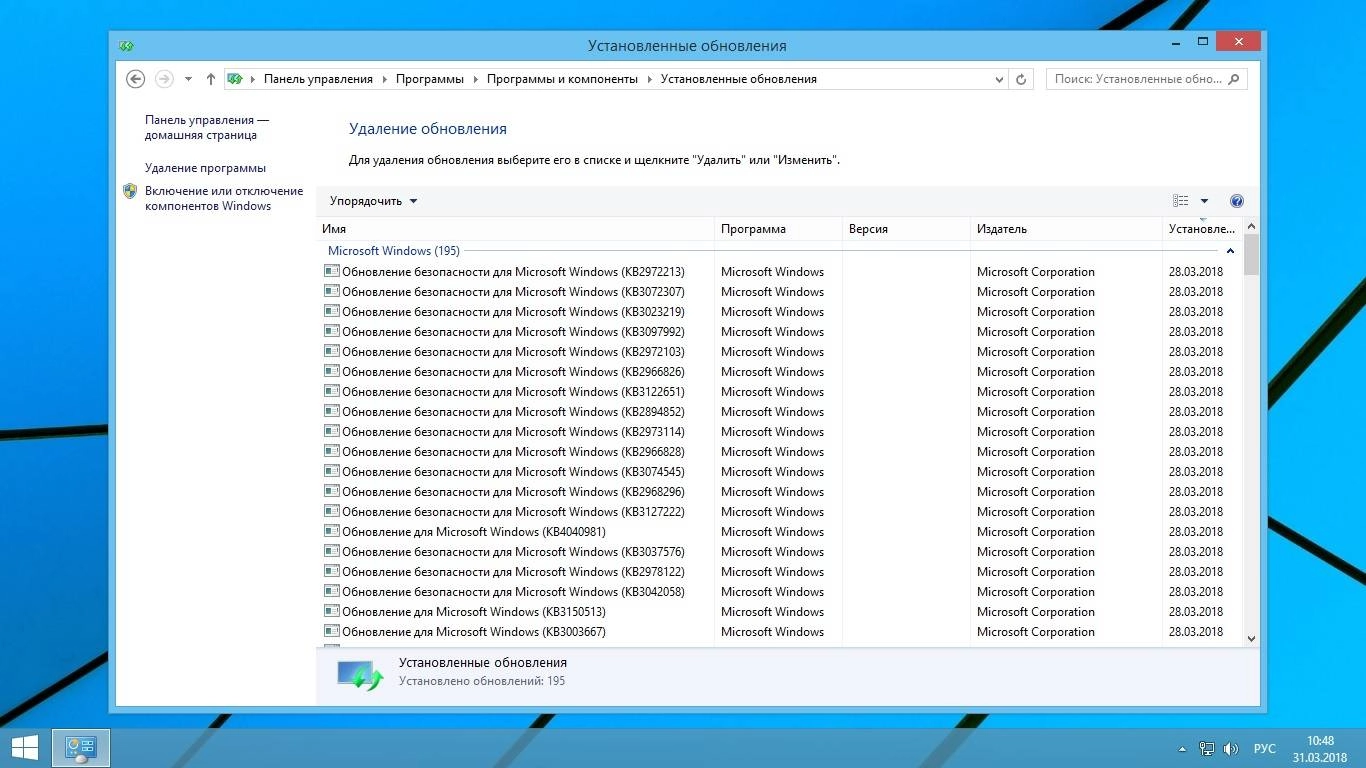This screenshot has width=1366, height=768.
Task: Open the Упорядочить menu
Action: tap(373, 201)
